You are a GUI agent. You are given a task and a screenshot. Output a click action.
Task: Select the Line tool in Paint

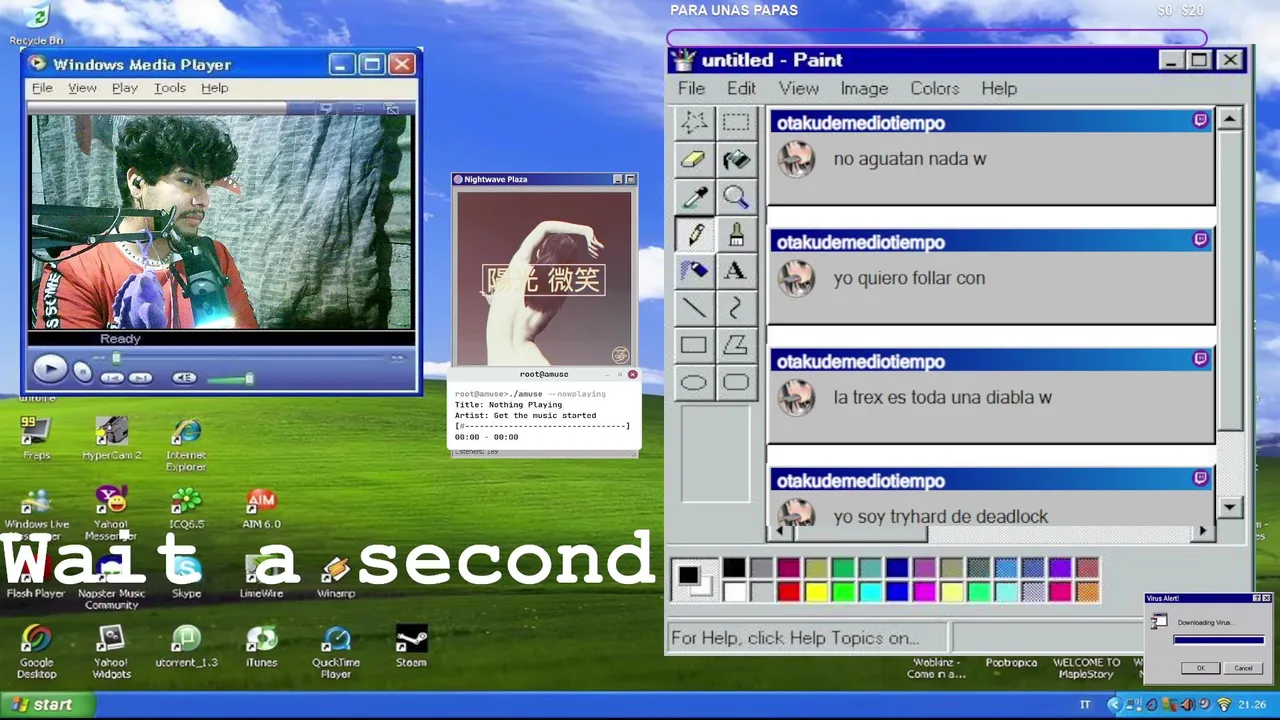pyautogui.click(x=694, y=307)
